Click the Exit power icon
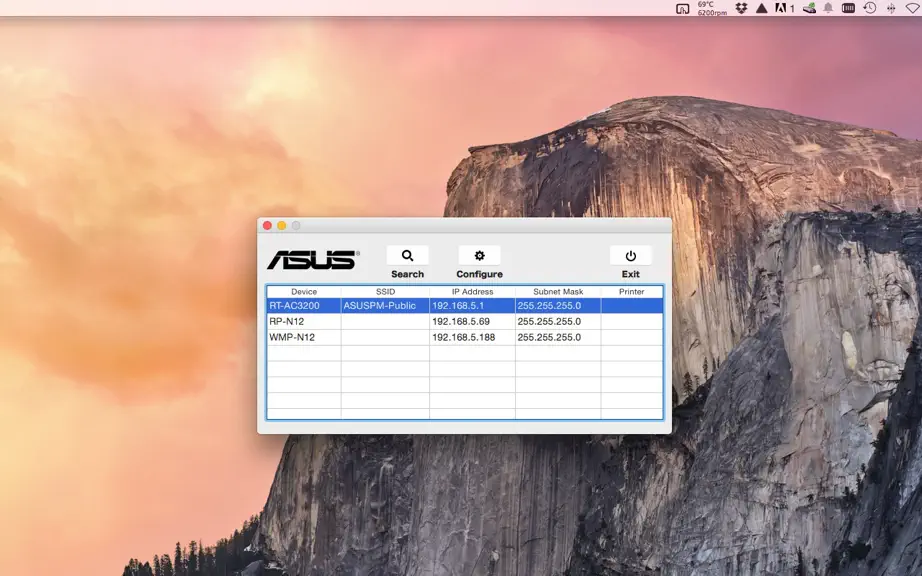Viewport: 922px width, 576px height. [630, 256]
